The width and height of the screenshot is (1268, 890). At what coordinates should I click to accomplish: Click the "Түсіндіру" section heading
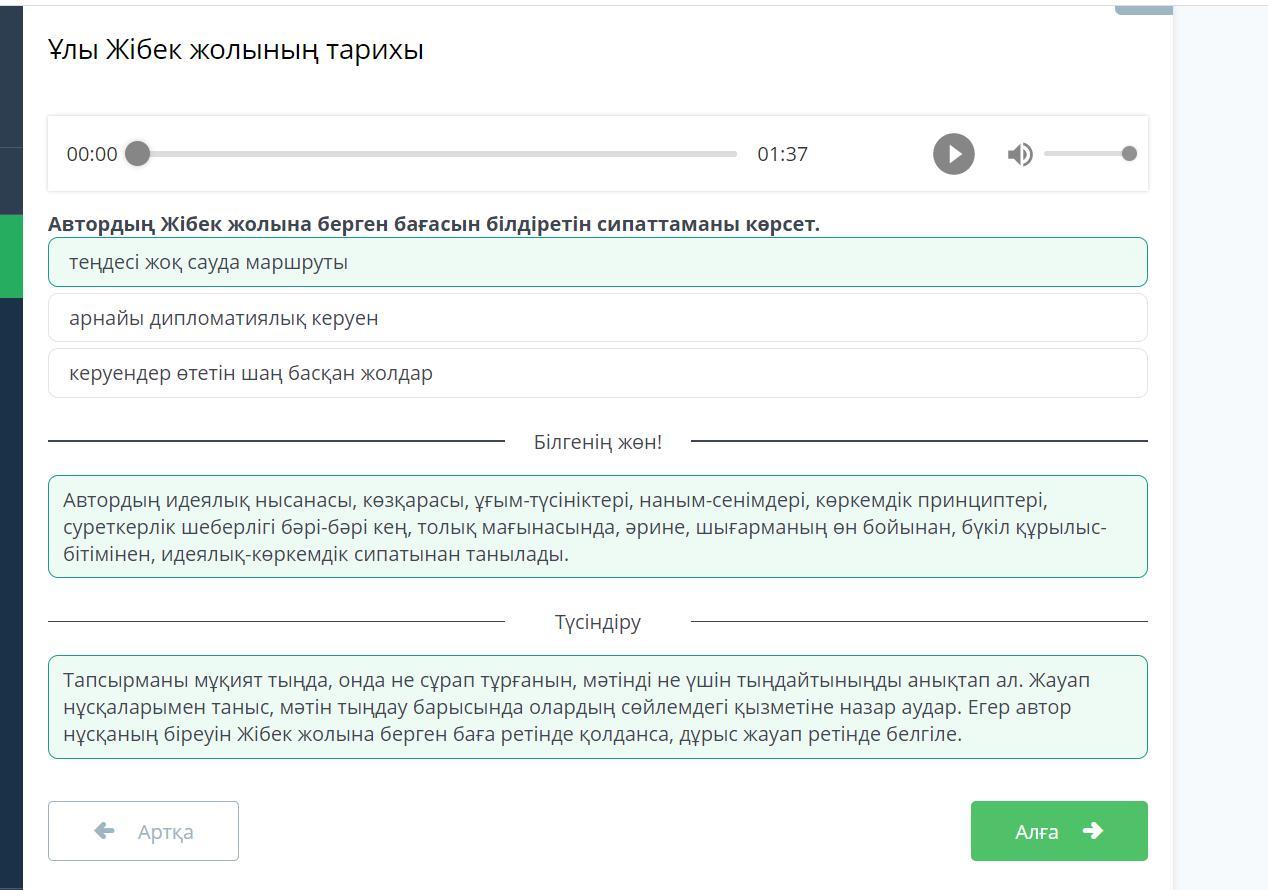[597, 622]
